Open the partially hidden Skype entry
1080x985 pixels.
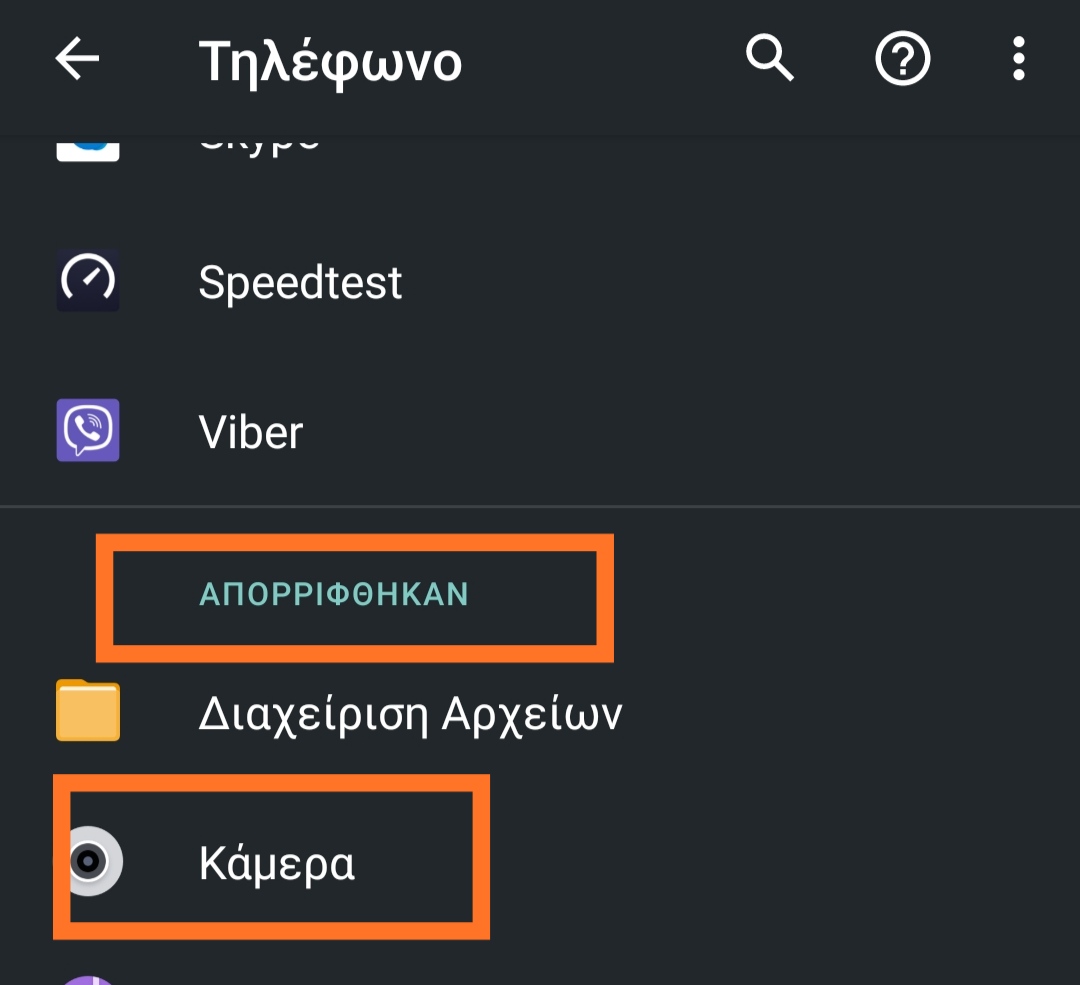point(260,146)
